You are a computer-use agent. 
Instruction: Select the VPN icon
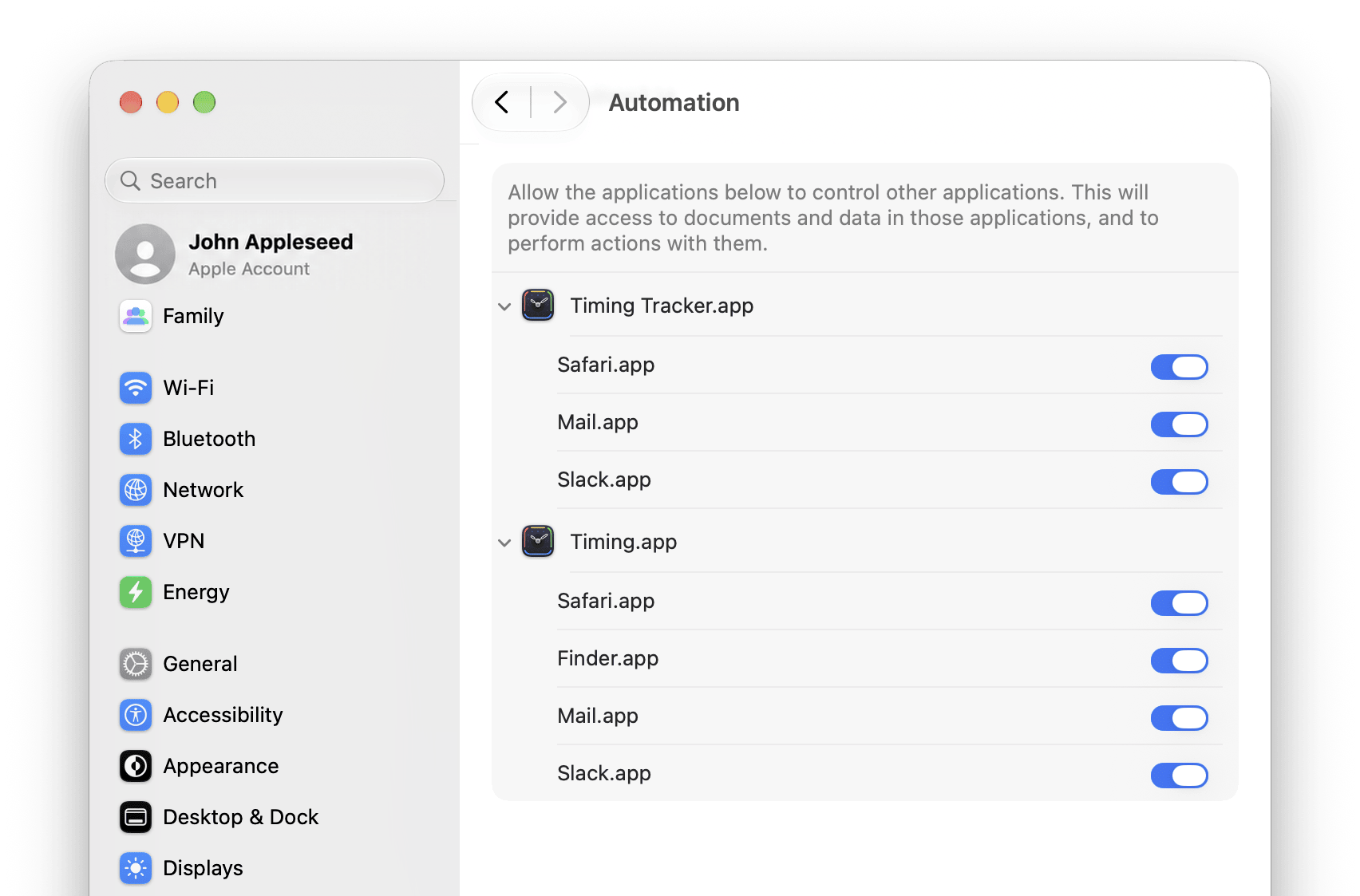pyautogui.click(x=136, y=541)
